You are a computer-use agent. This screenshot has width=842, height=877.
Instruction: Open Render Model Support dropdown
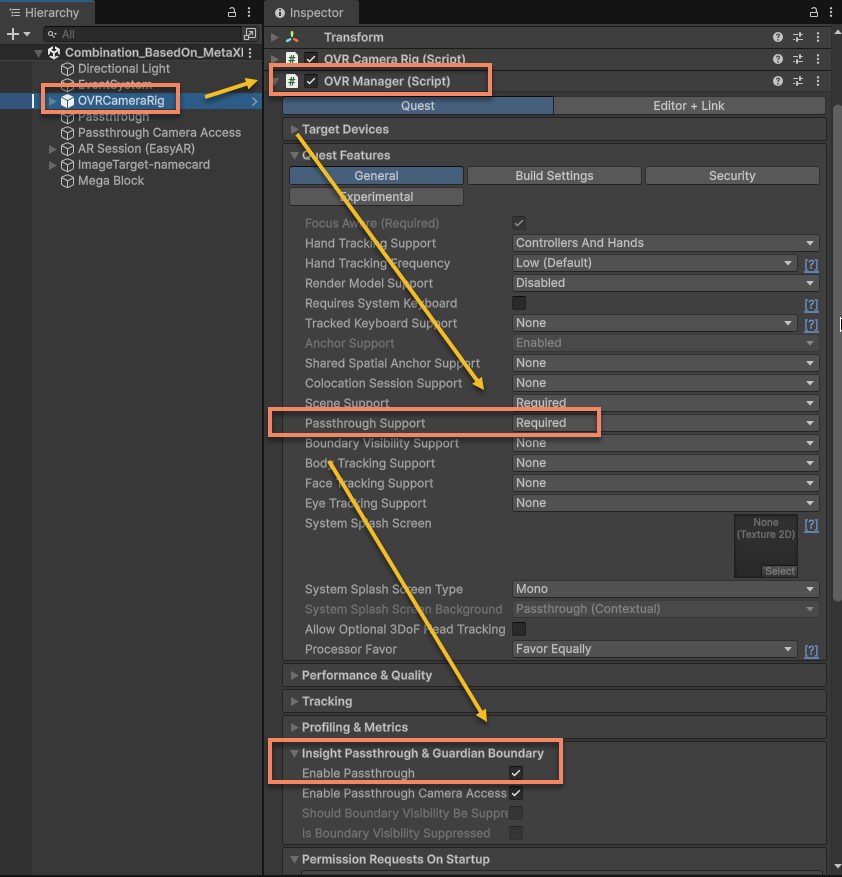665,283
